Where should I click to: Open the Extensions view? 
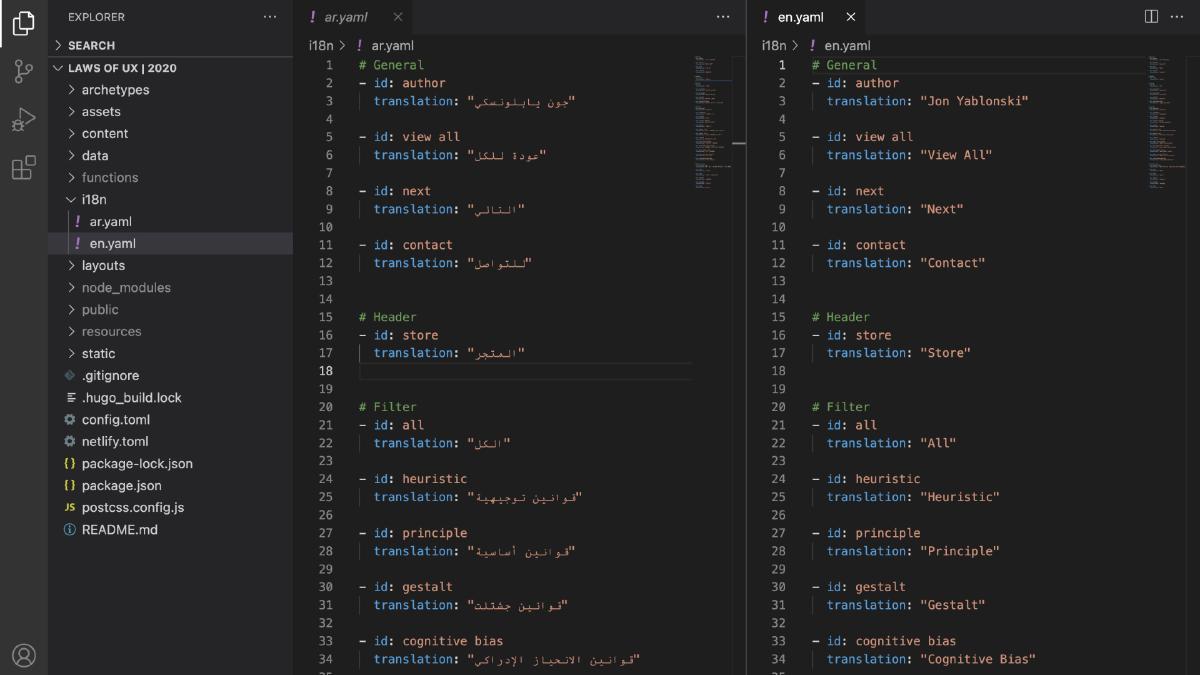click(24, 167)
